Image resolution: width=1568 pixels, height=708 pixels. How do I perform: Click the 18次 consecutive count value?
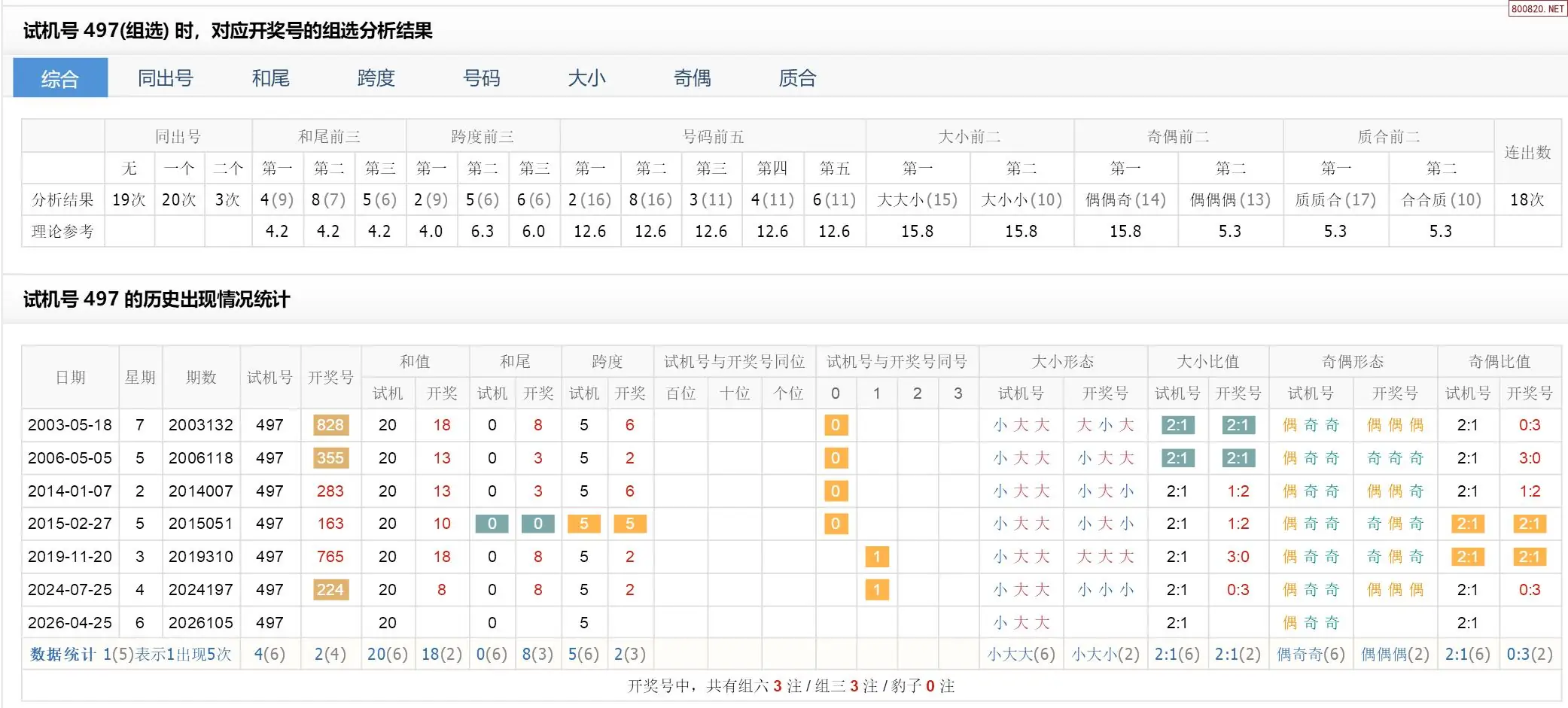1527,200
